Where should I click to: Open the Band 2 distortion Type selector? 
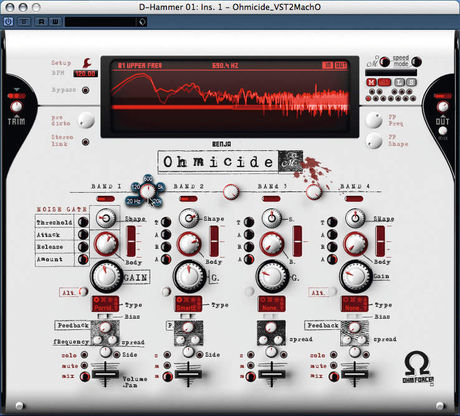point(188,304)
